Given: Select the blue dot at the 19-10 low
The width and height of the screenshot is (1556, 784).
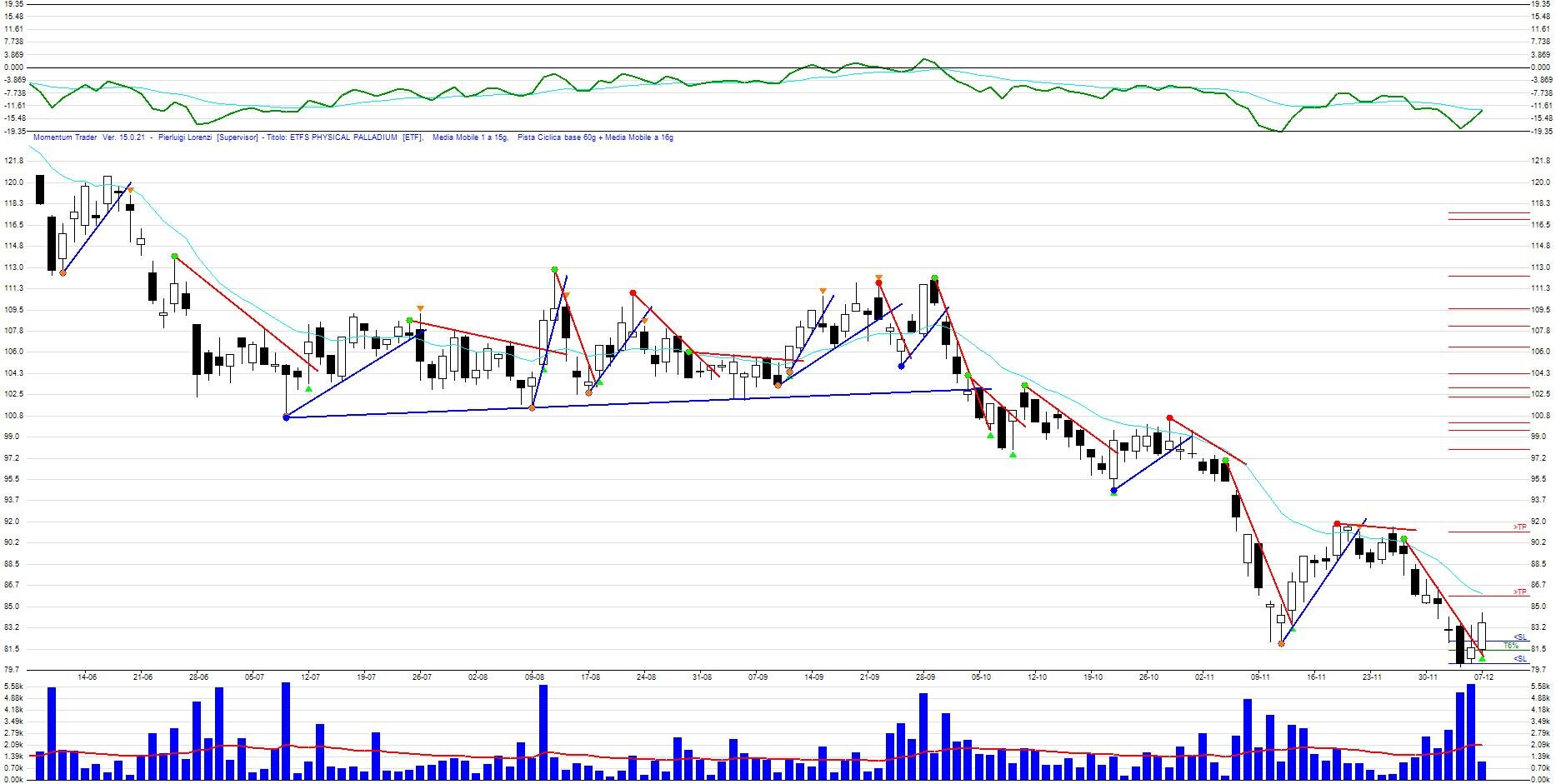Looking at the screenshot, I should pyautogui.click(x=1113, y=491).
